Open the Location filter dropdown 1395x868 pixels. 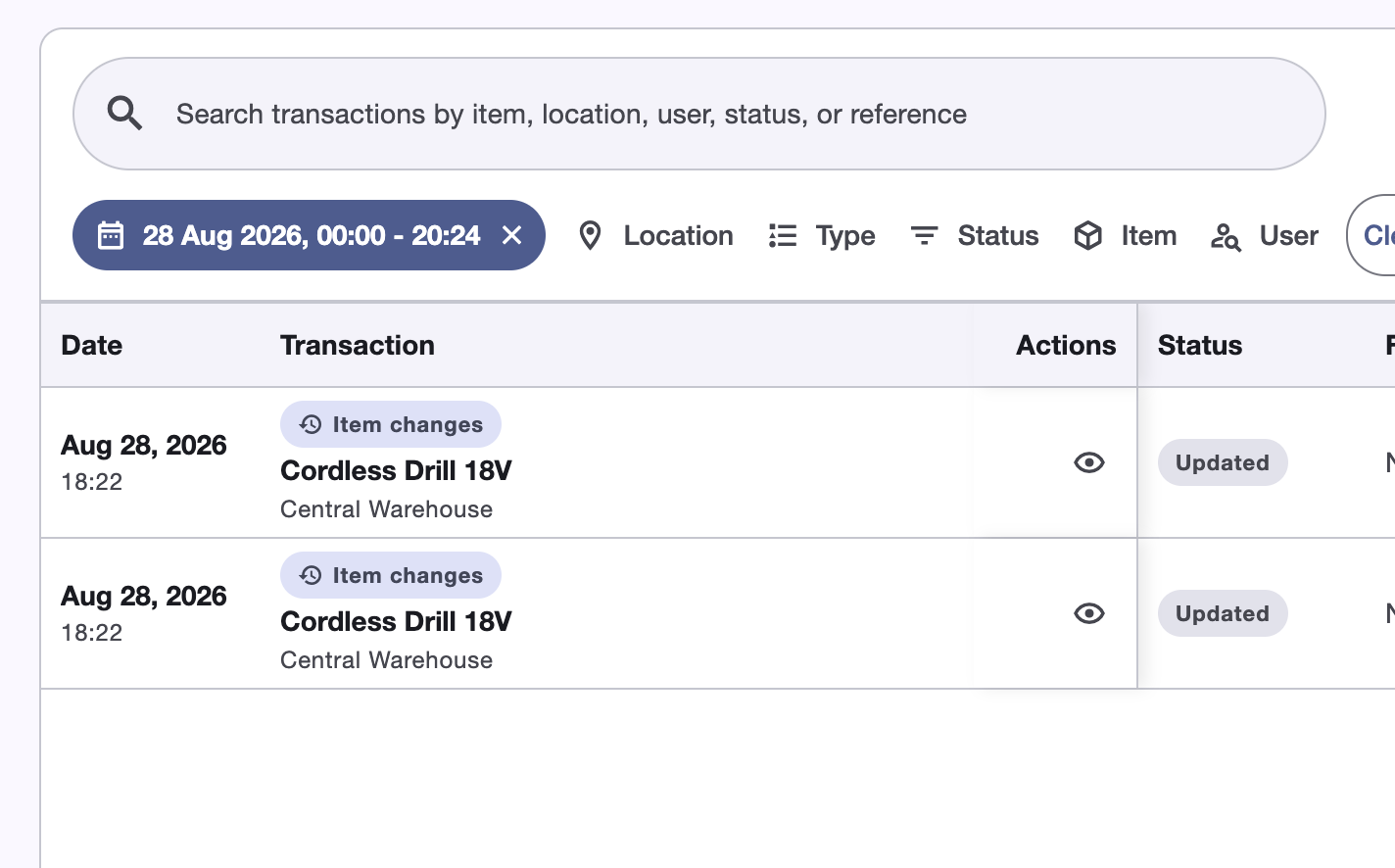(x=655, y=236)
